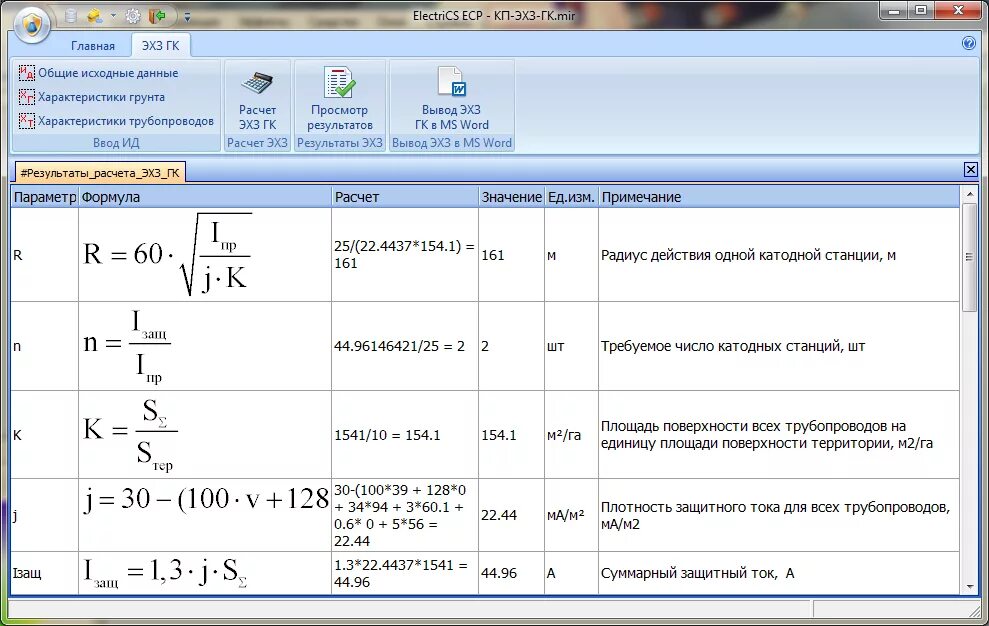The height and width of the screenshot is (626, 989).
Task: Click the Примечание column header
Action: pos(778,197)
